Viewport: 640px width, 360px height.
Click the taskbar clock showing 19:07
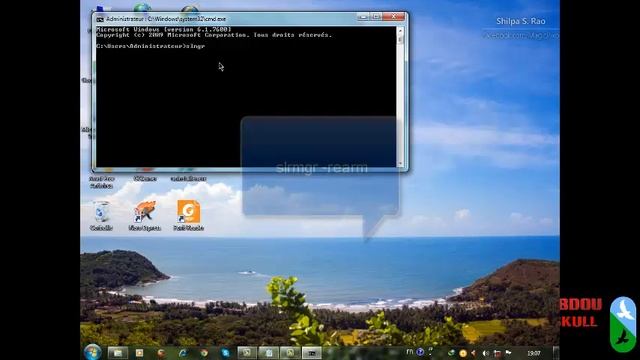pyautogui.click(x=533, y=353)
